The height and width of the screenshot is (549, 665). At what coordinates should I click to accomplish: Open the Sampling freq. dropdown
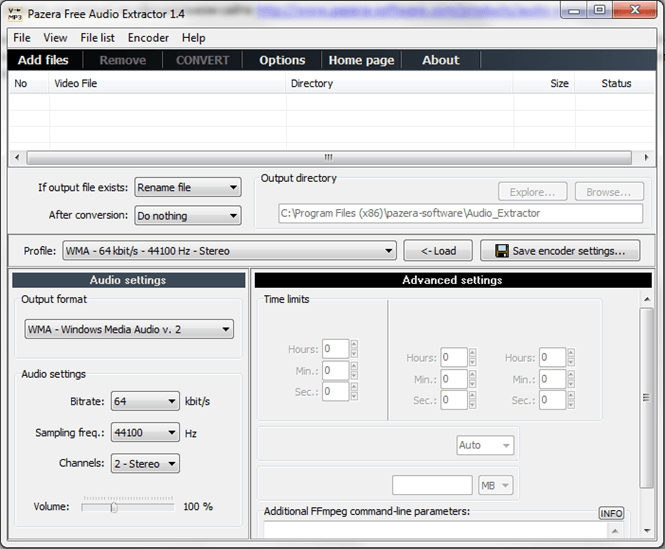[145, 433]
